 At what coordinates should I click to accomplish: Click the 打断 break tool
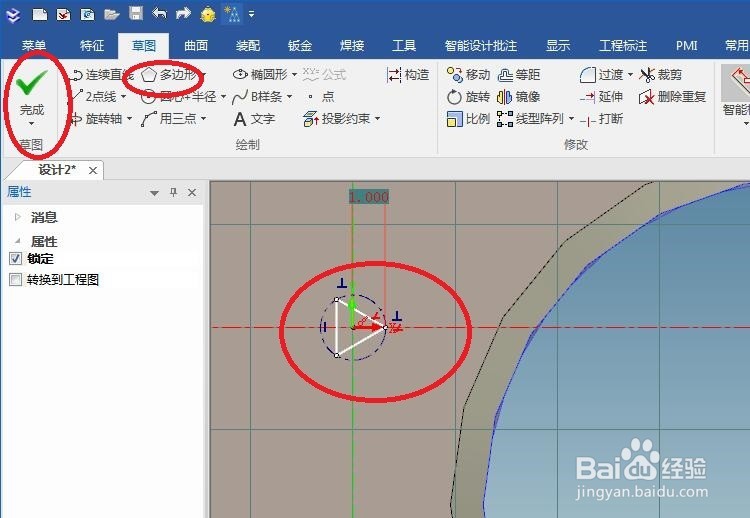click(x=601, y=119)
